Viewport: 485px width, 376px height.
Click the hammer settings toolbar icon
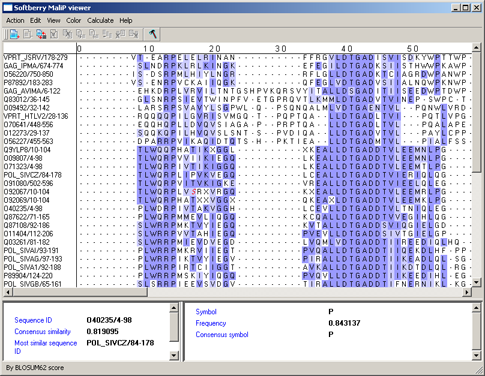tap(153, 34)
